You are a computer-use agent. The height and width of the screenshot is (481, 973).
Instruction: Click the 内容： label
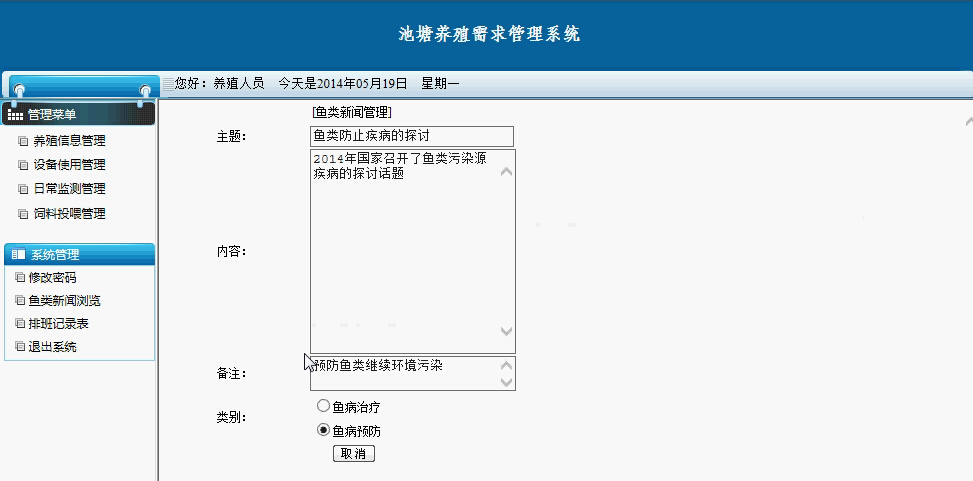231,251
